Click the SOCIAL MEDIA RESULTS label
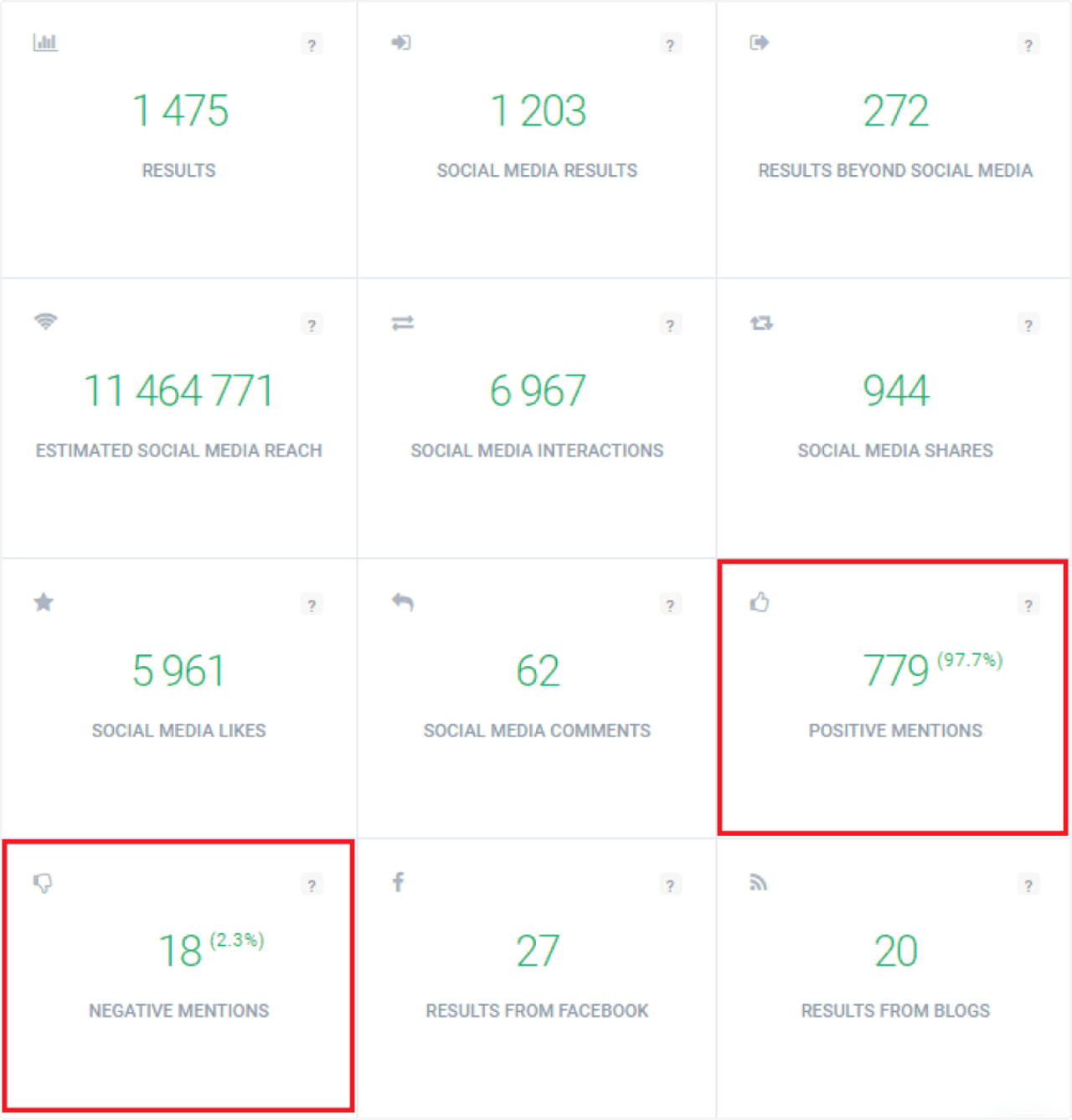The width and height of the screenshot is (1072, 1120). [537, 170]
